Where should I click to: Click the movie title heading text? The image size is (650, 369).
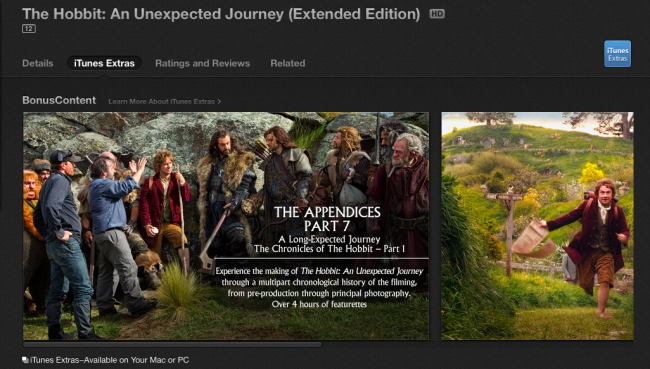click(x=221, y=14)
